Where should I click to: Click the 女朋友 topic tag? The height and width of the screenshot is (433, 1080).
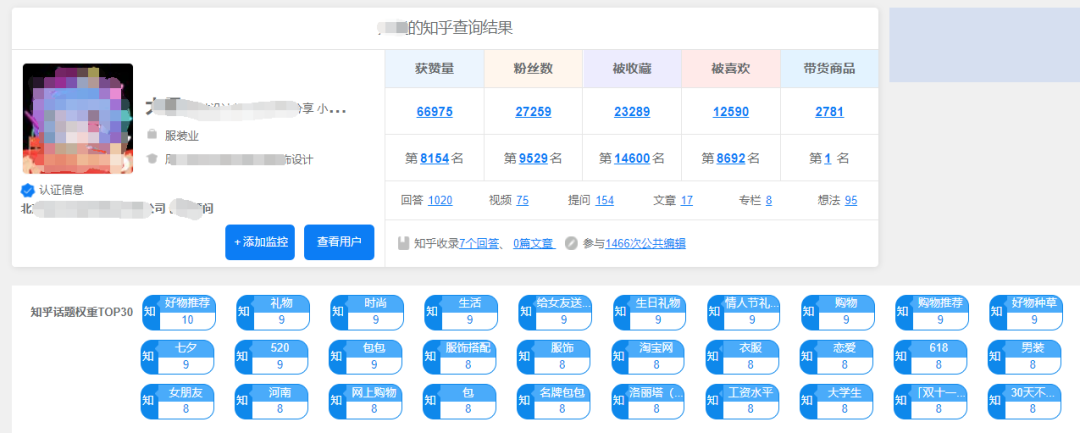tap(177, 401)
